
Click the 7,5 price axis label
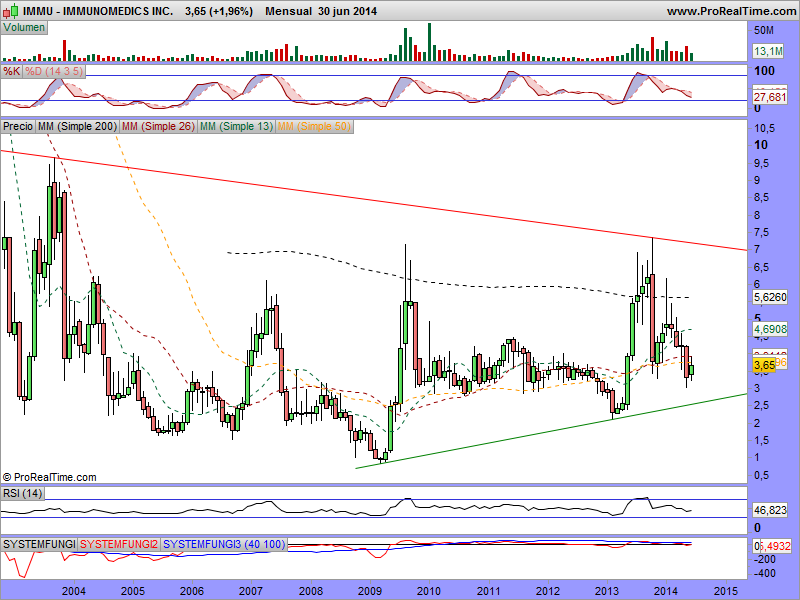762,233
